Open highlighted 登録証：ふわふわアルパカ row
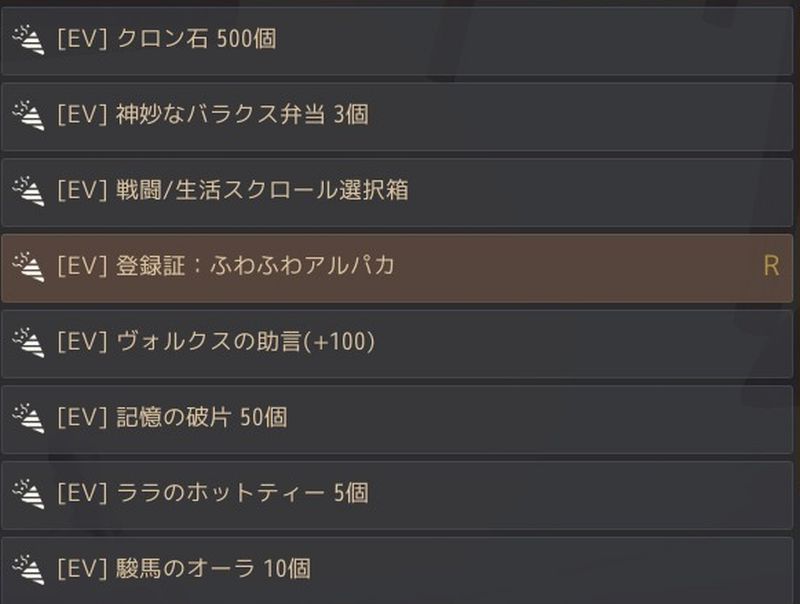The image size is (800, 604). tap(400, 267)
